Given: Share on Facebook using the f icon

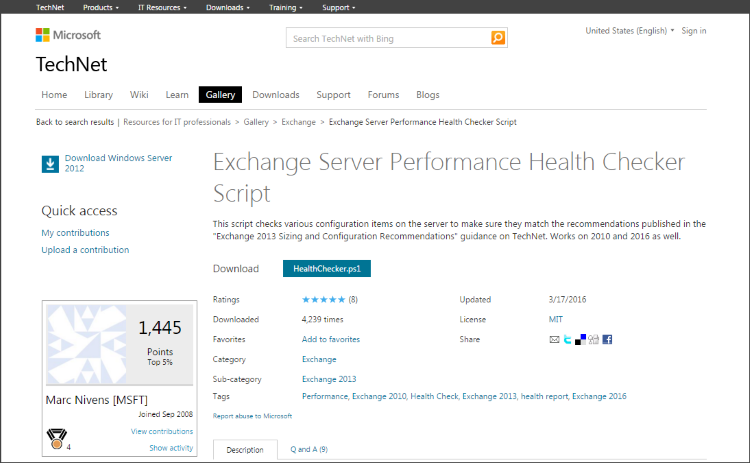Looking at the screenshot, I should (607, 340).
